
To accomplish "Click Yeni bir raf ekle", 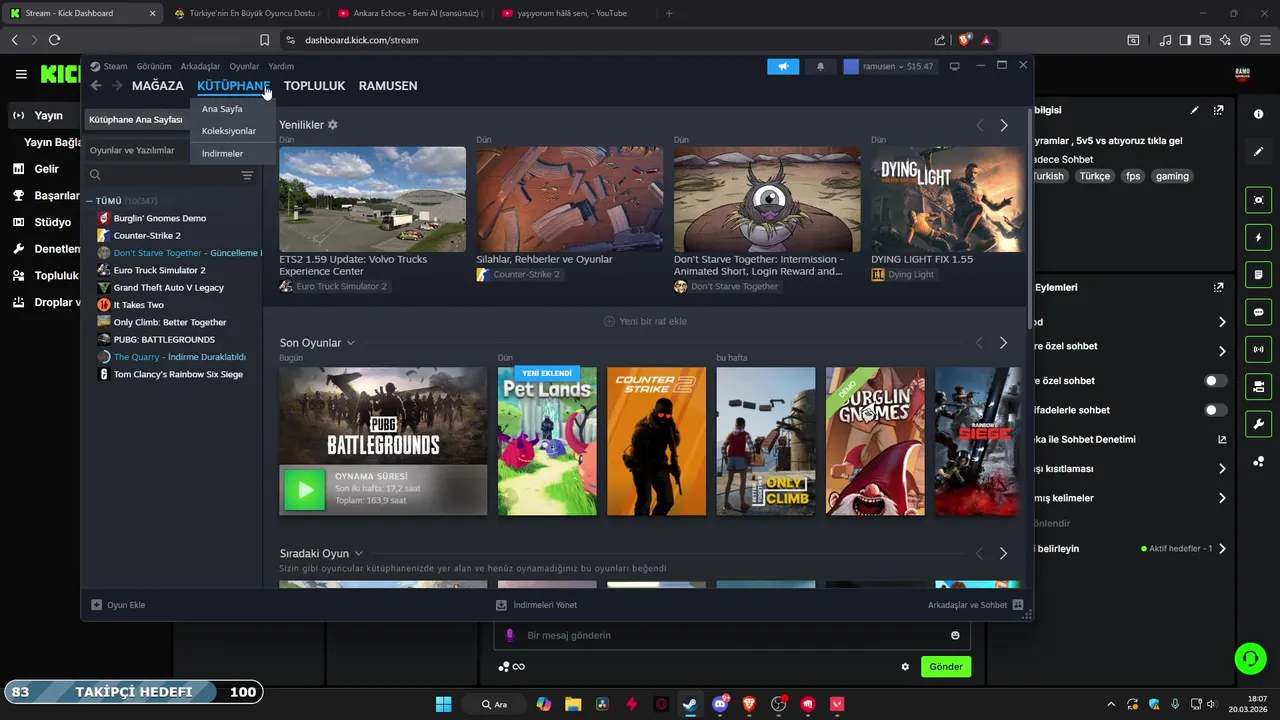I will (645, 321).
